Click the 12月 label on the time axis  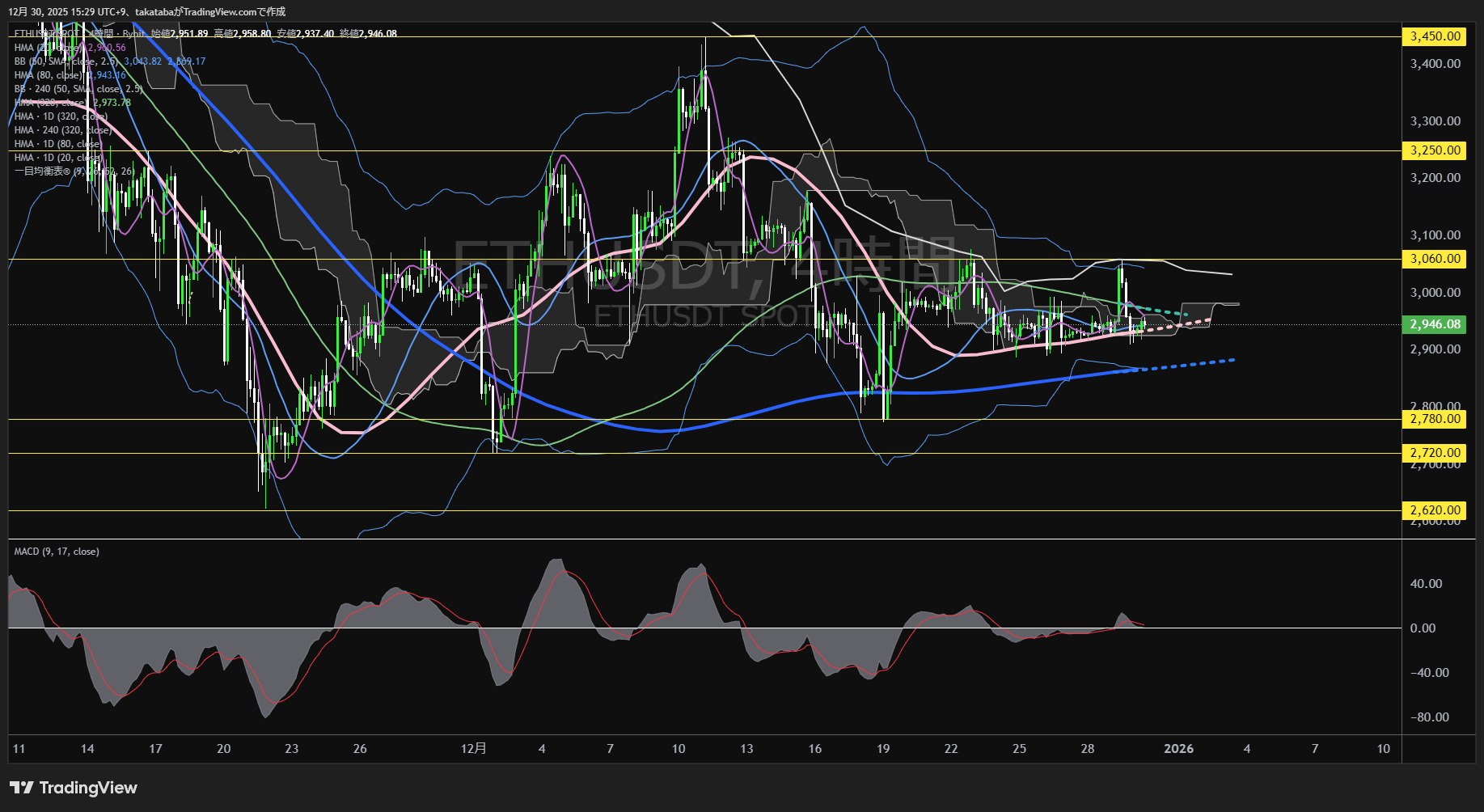(x=473, y=749)
